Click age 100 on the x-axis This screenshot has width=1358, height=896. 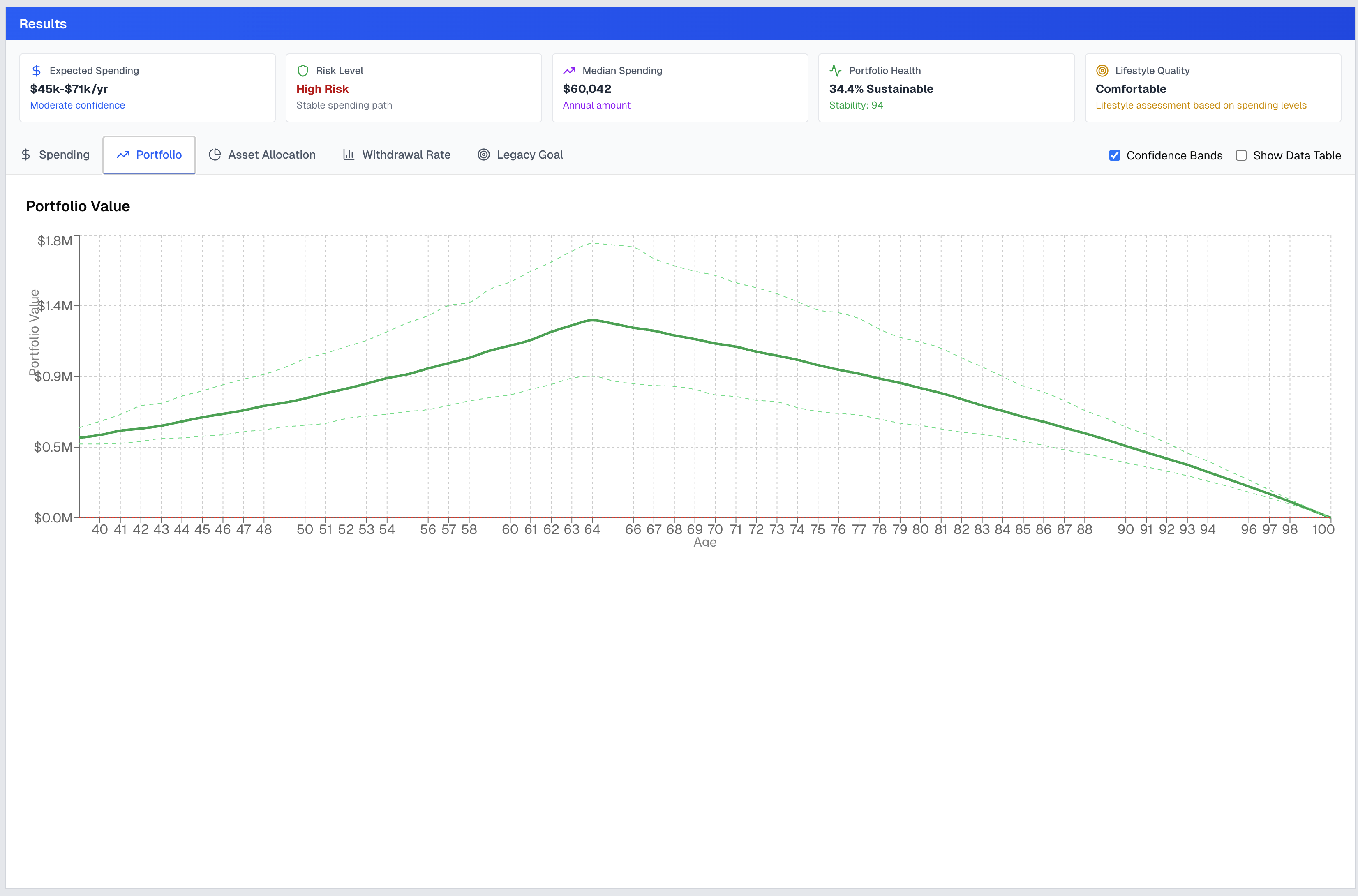tap(1323, 529)
